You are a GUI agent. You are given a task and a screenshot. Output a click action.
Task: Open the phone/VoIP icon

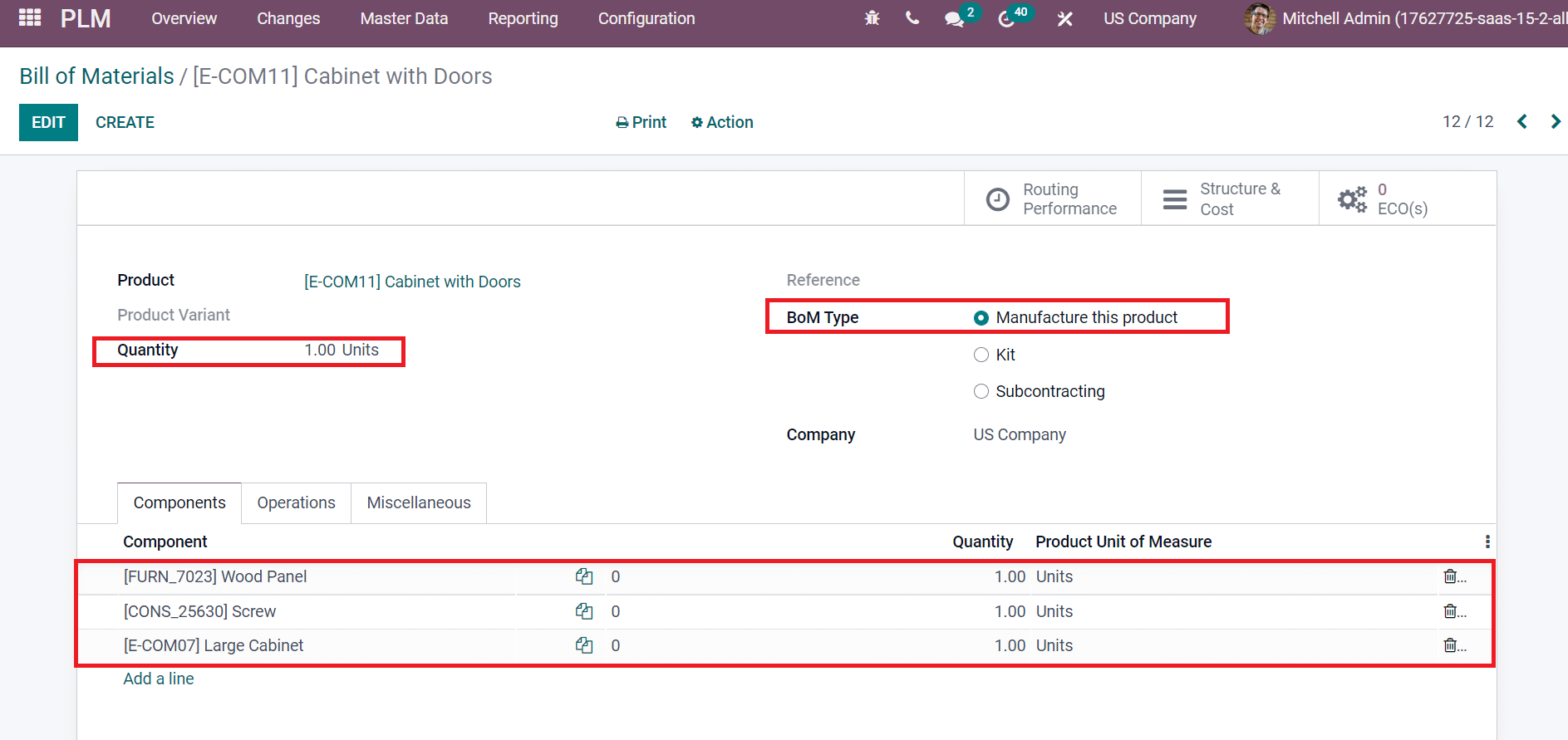click(x=912, y=18)
